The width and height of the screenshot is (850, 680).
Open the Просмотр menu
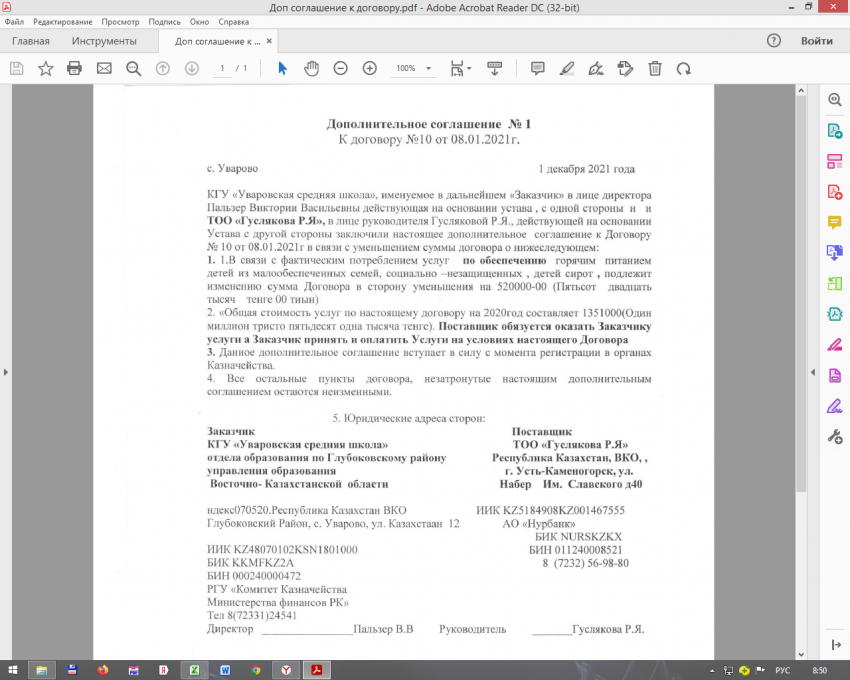[x=120, y=22]
